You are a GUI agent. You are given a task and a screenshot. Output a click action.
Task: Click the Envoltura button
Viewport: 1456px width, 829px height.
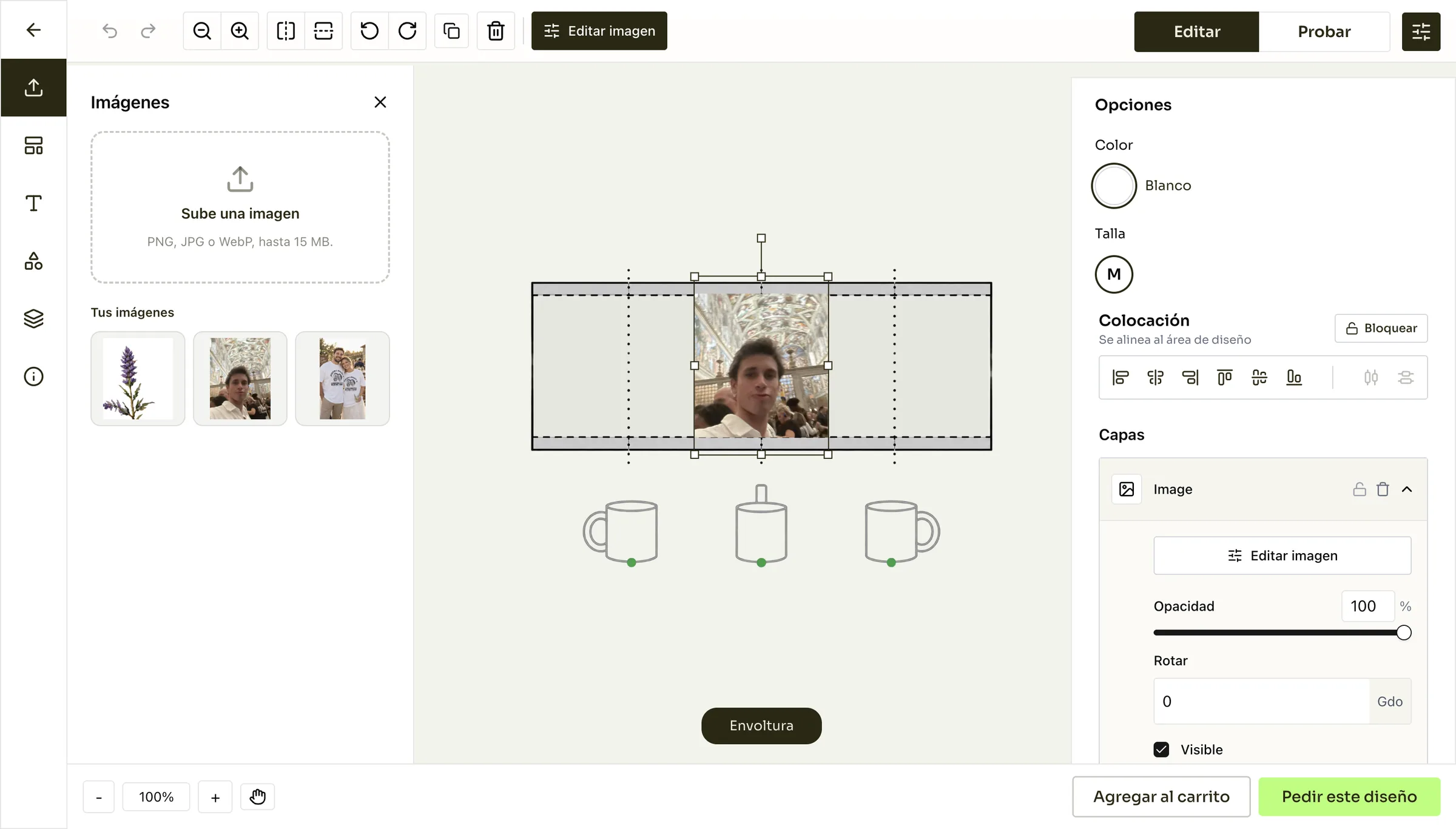[x=761, y=725]
